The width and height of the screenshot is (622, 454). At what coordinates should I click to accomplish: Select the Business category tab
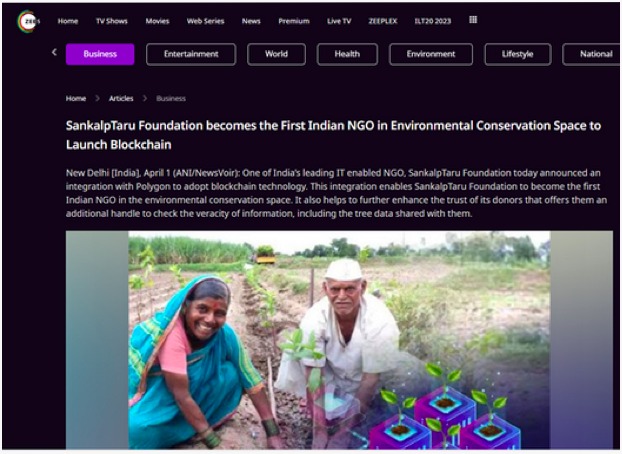pyautogui.click(x=100, y=54)
